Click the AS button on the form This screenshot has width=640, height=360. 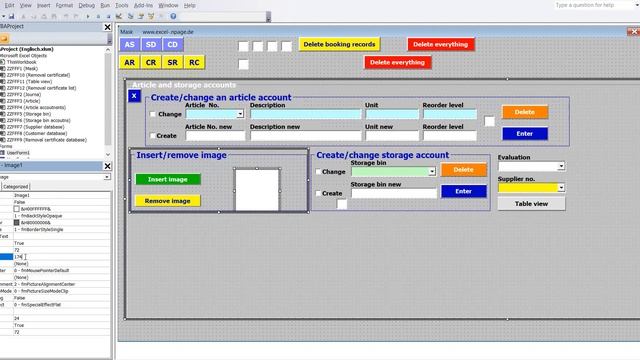[x=129, y=44]
